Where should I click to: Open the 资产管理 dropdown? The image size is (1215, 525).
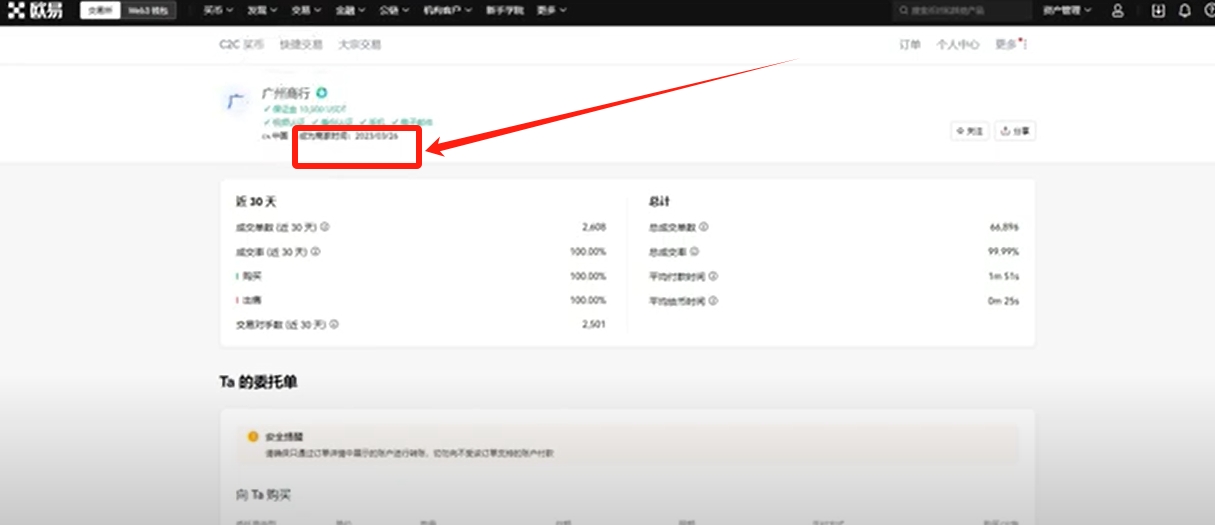[x=1067, y=11]
